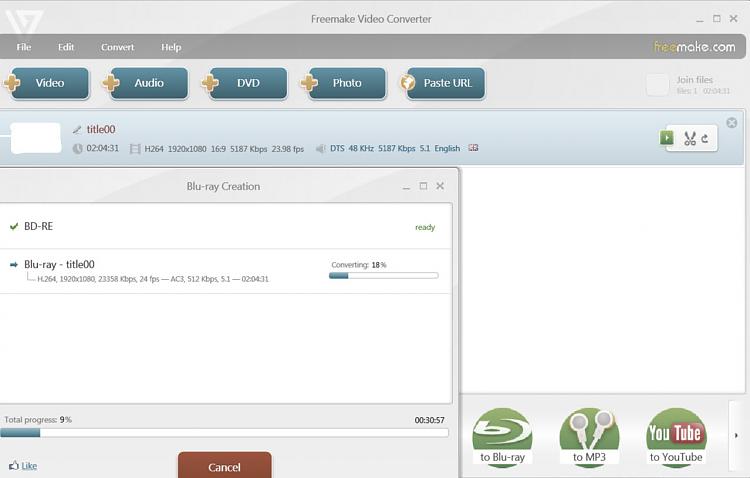This screenshot has height=478, width=750.
Task: Click the H.264, 1920x1080, 23358 Kbps details line
Action: (153, 279)
